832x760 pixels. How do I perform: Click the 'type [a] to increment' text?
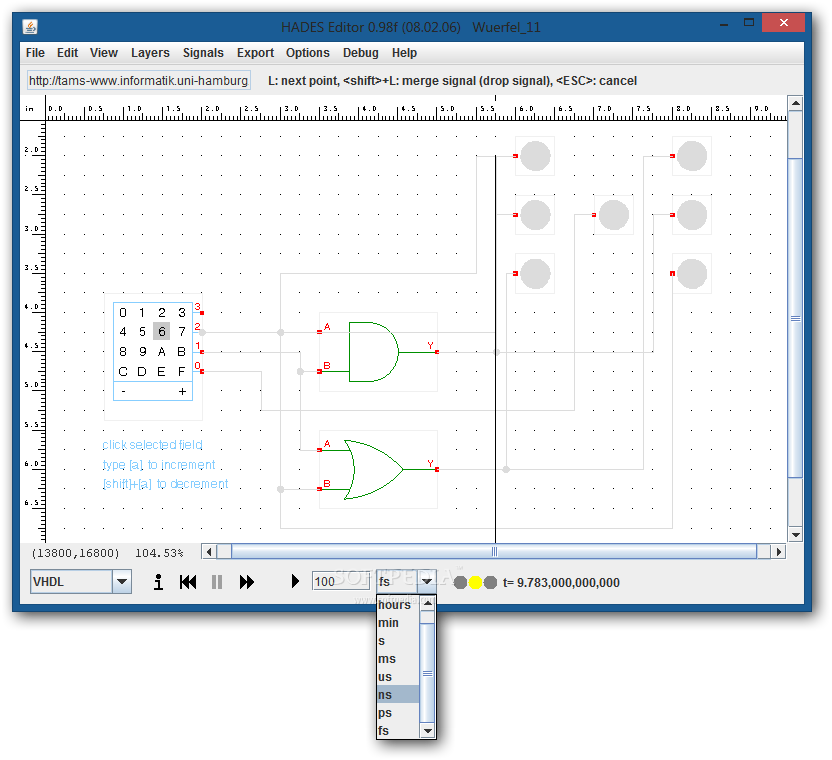159,465
